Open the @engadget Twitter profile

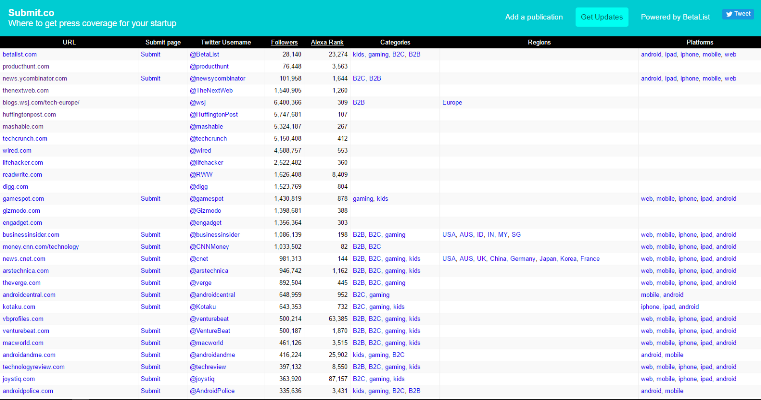[205, 223]
